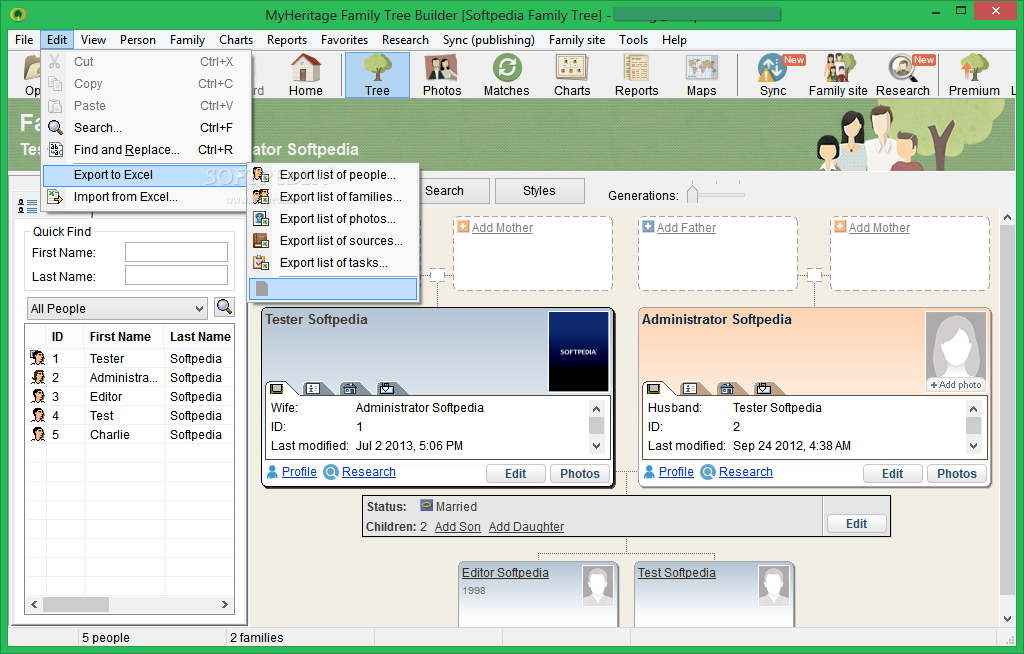The height and width of the screenshot is (654, 1024).
Task: Click the Add Daughter link
Action: pyautogui.click(x=526, y=527)
